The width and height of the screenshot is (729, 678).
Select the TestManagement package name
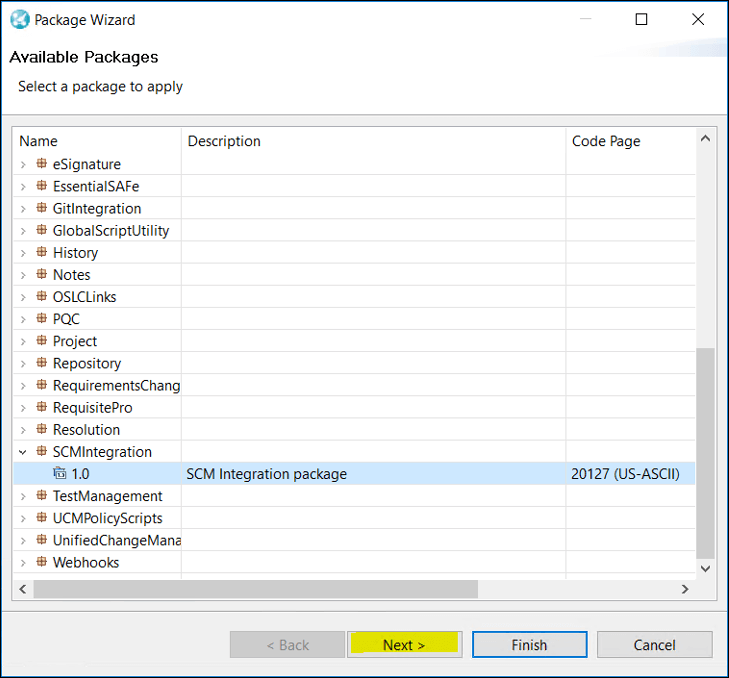tap(107, 496)
